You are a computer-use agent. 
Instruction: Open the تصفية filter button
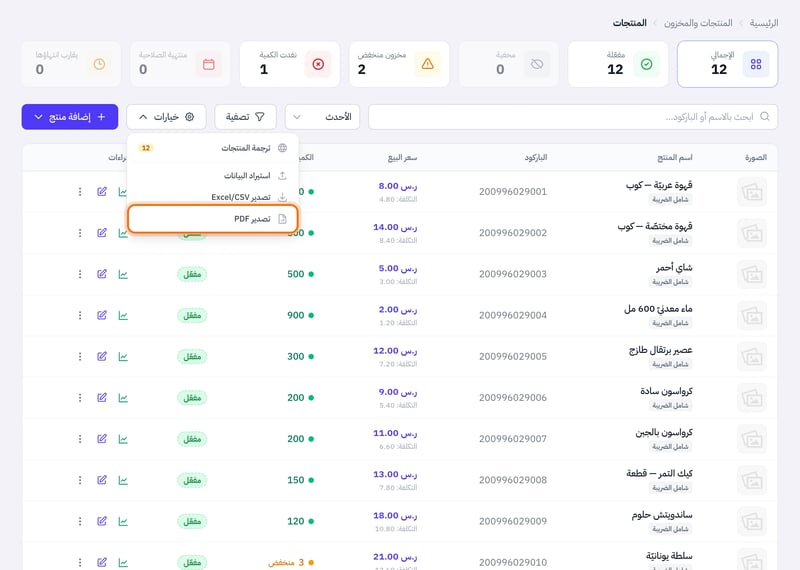click(x=245, y=117)
